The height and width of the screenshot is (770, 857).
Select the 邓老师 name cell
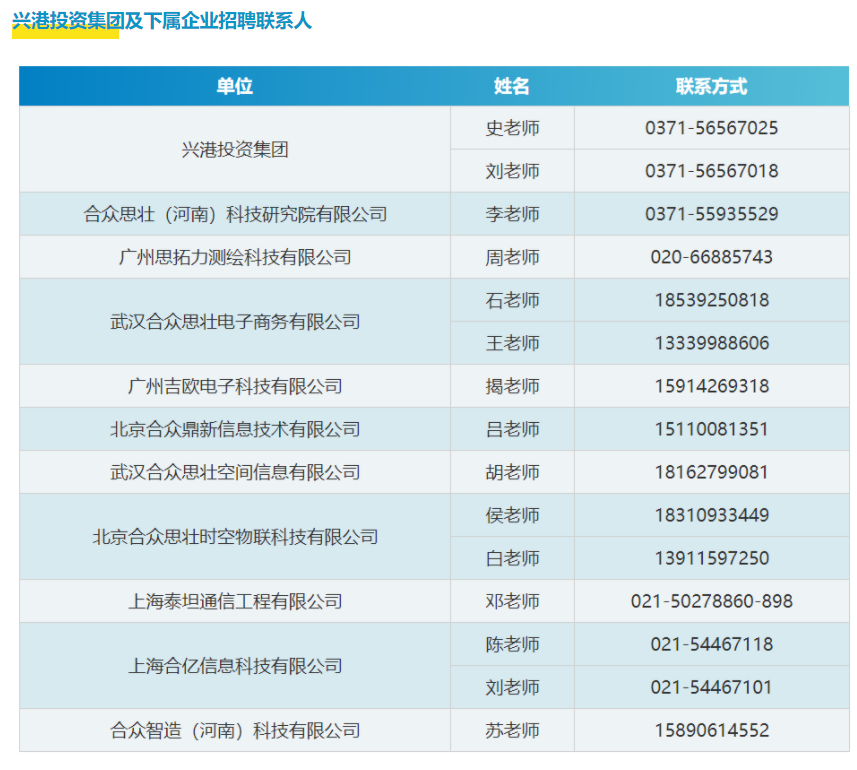tap(512, 601)
